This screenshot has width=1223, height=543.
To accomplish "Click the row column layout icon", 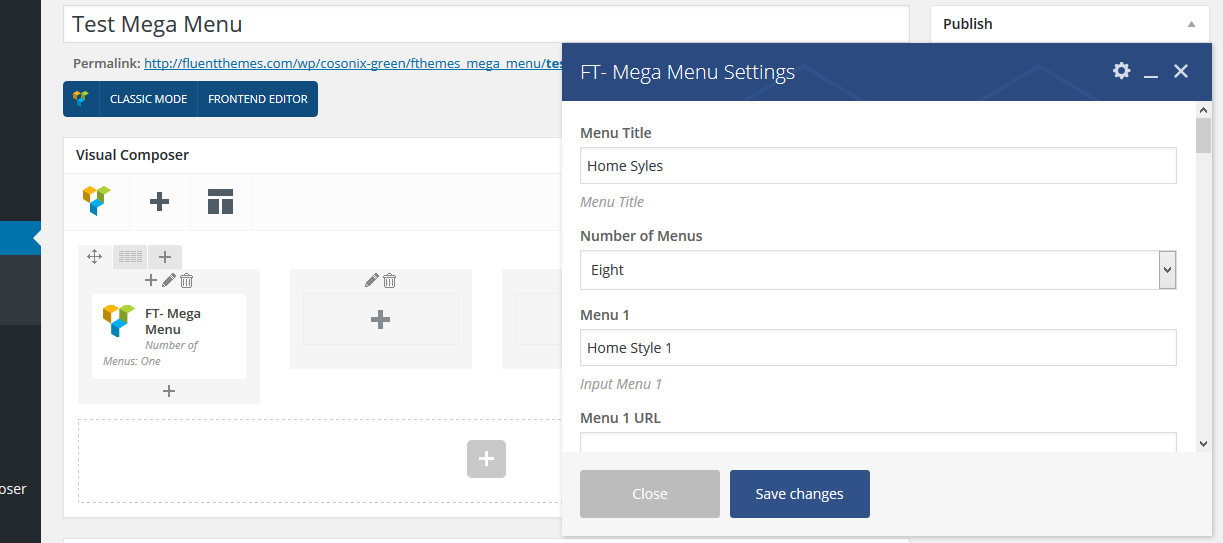I will coord(130,257).
